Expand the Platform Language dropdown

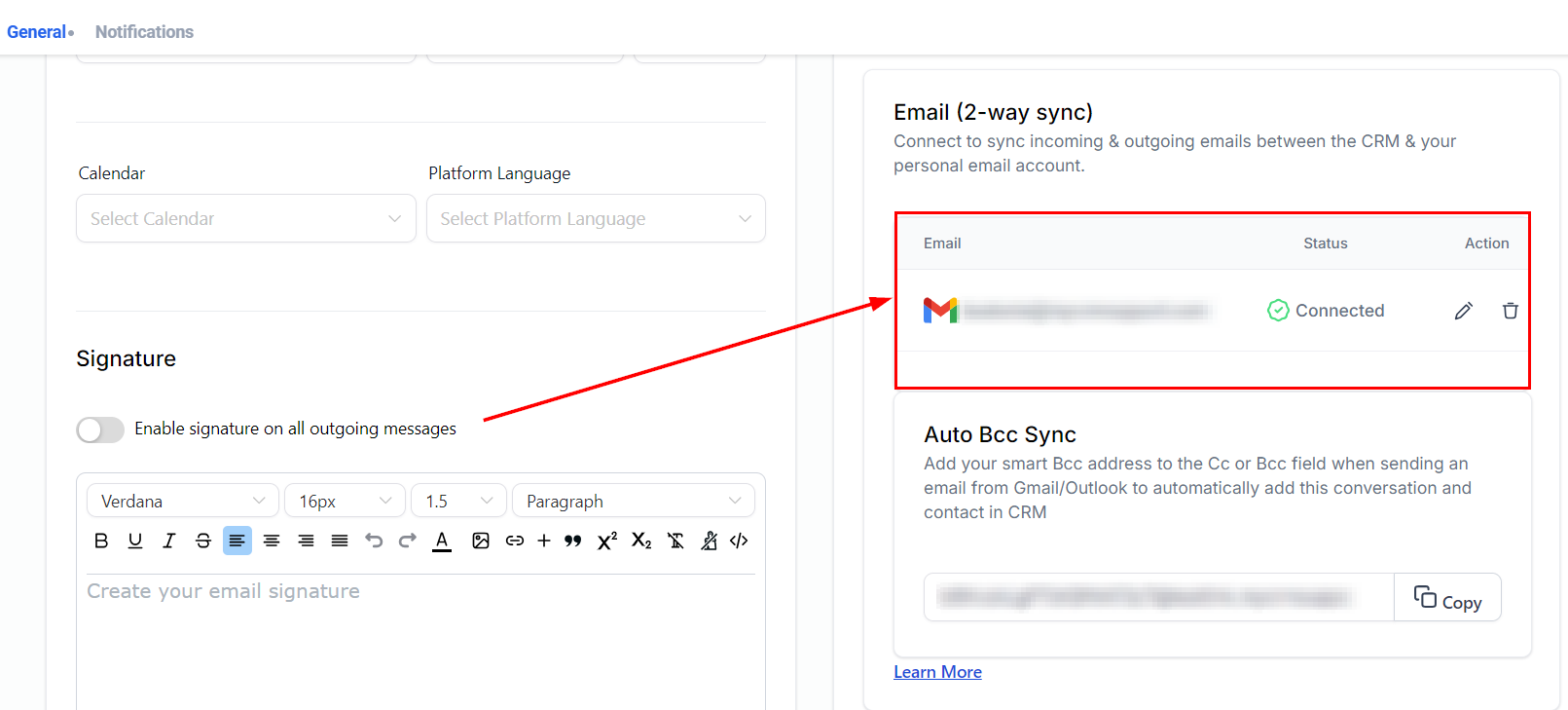(x=596, y=218)
